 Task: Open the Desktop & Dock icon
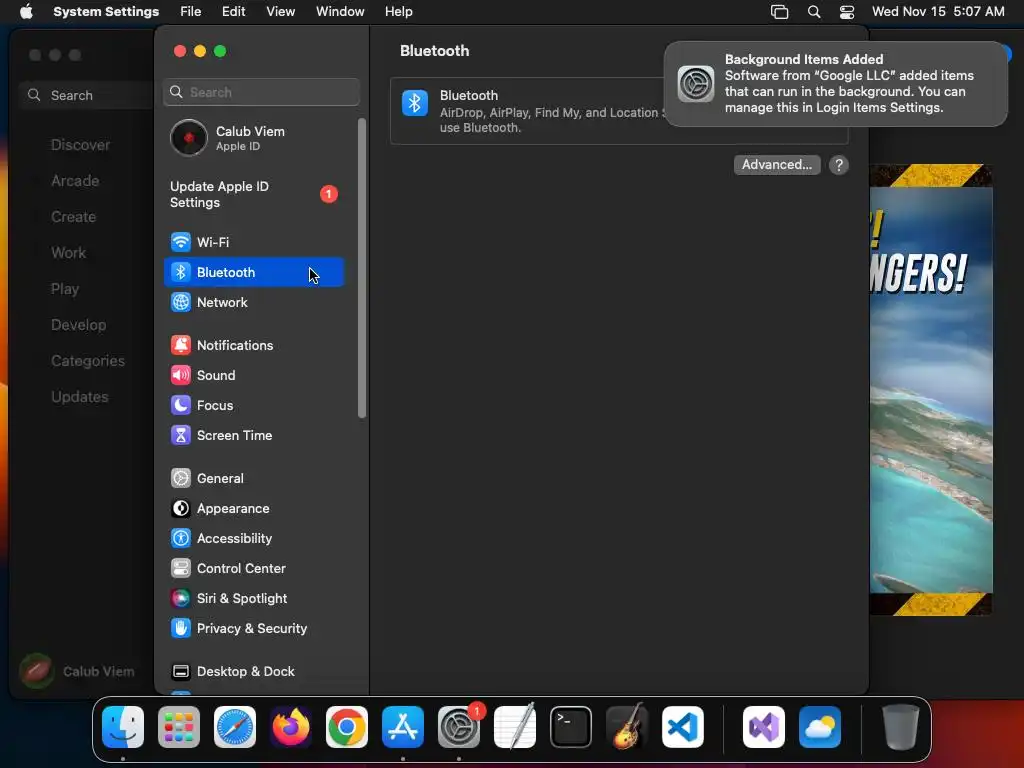pos(181,672)
